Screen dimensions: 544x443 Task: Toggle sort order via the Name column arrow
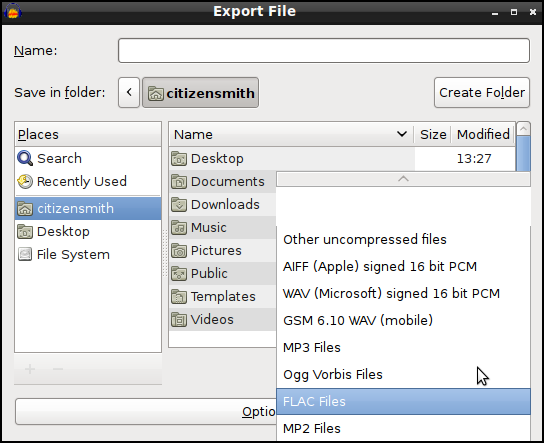[402, 134]
